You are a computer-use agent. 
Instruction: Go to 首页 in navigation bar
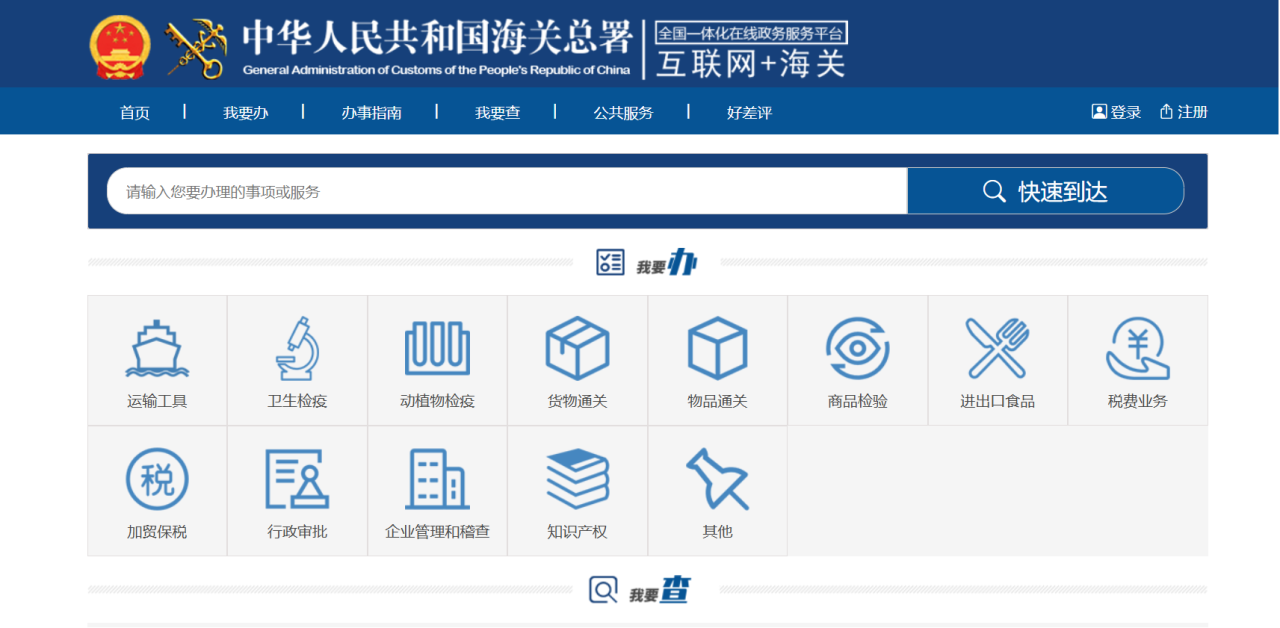(135, 112)
